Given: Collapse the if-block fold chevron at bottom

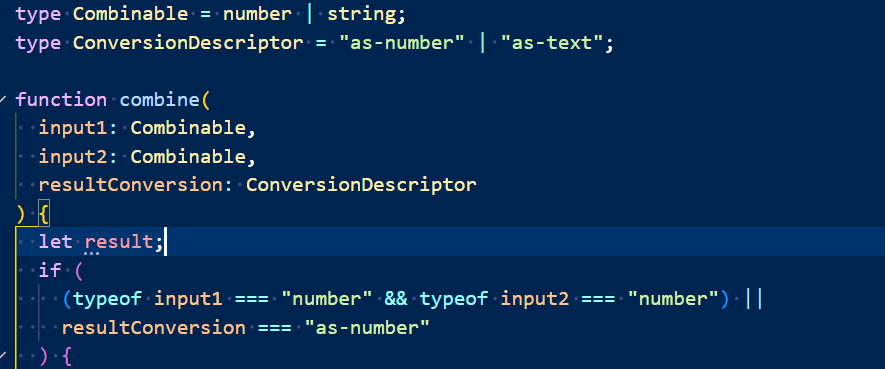Looking at the screenshot, I should coord(3,355).
